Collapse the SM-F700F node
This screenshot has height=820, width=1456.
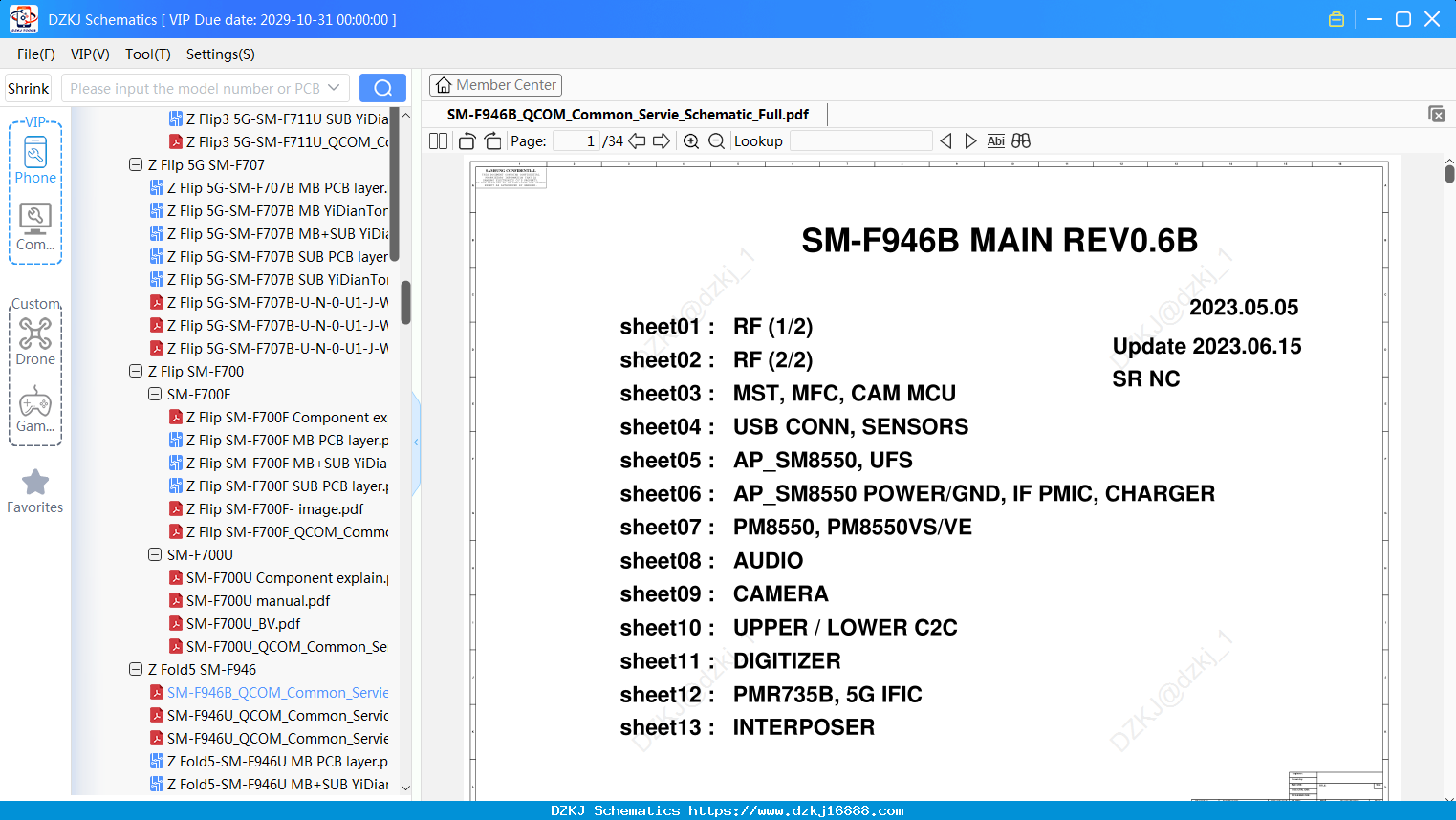[x=155, y=394]
